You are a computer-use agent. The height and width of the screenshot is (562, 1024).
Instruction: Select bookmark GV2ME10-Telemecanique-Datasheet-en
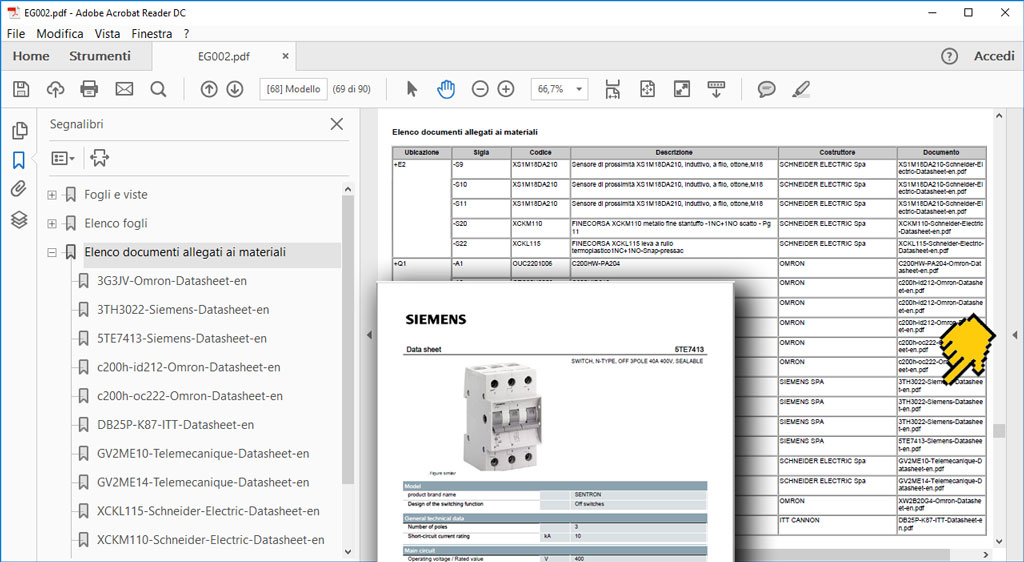point(203,453)
